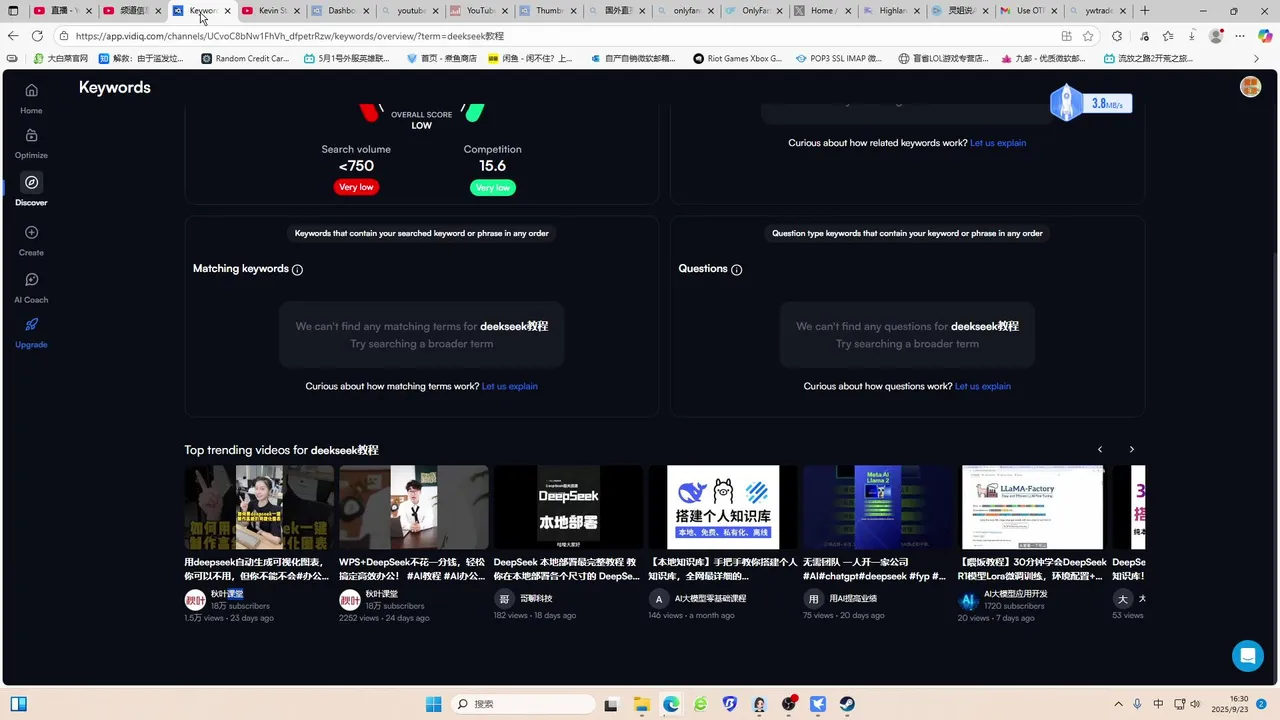1280x720 pixels.
Task: Click the info icon next to Matching keywords
Action: (x=297, y=269)
